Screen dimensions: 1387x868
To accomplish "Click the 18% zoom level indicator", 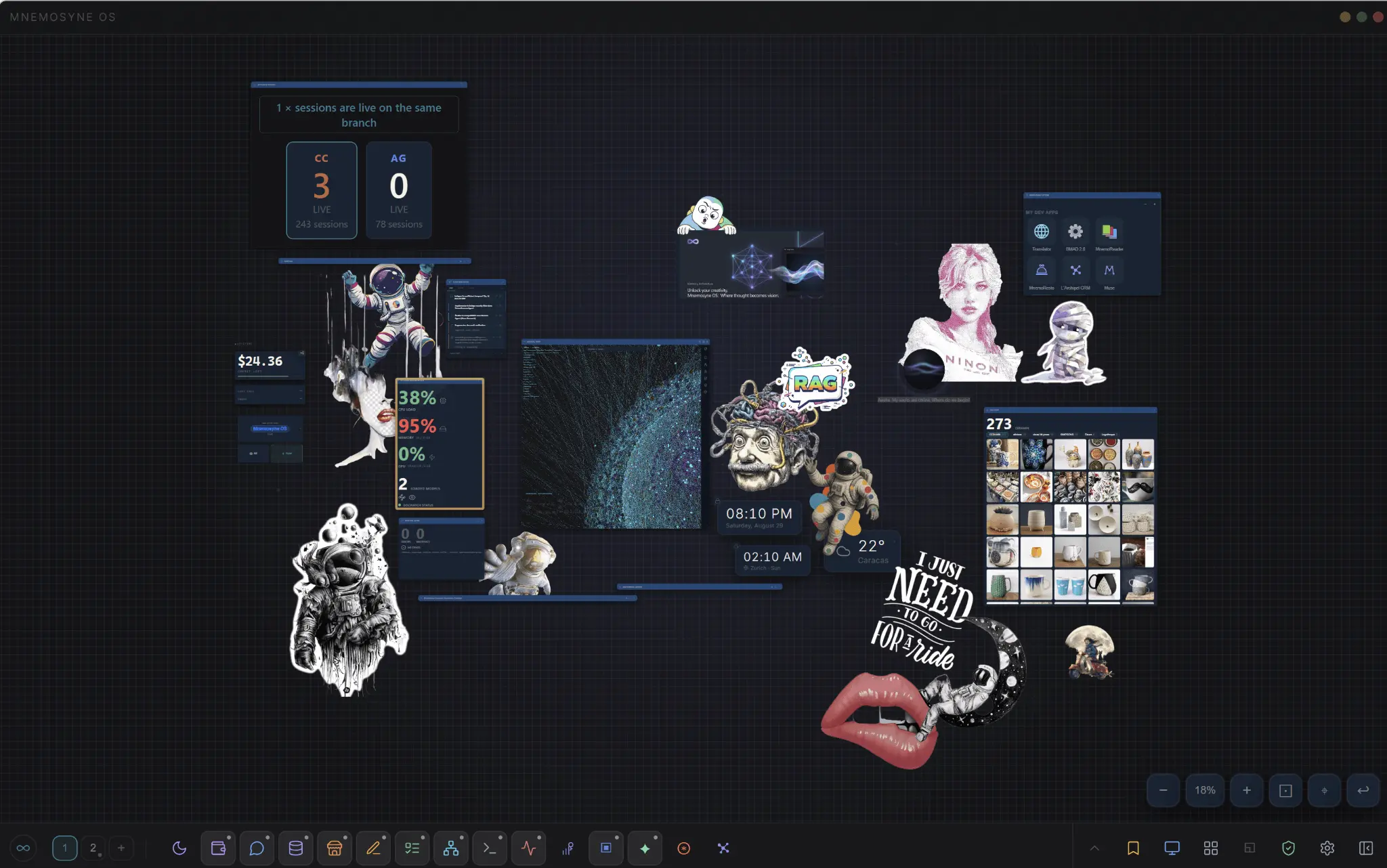I will (x=1205, y=790).
